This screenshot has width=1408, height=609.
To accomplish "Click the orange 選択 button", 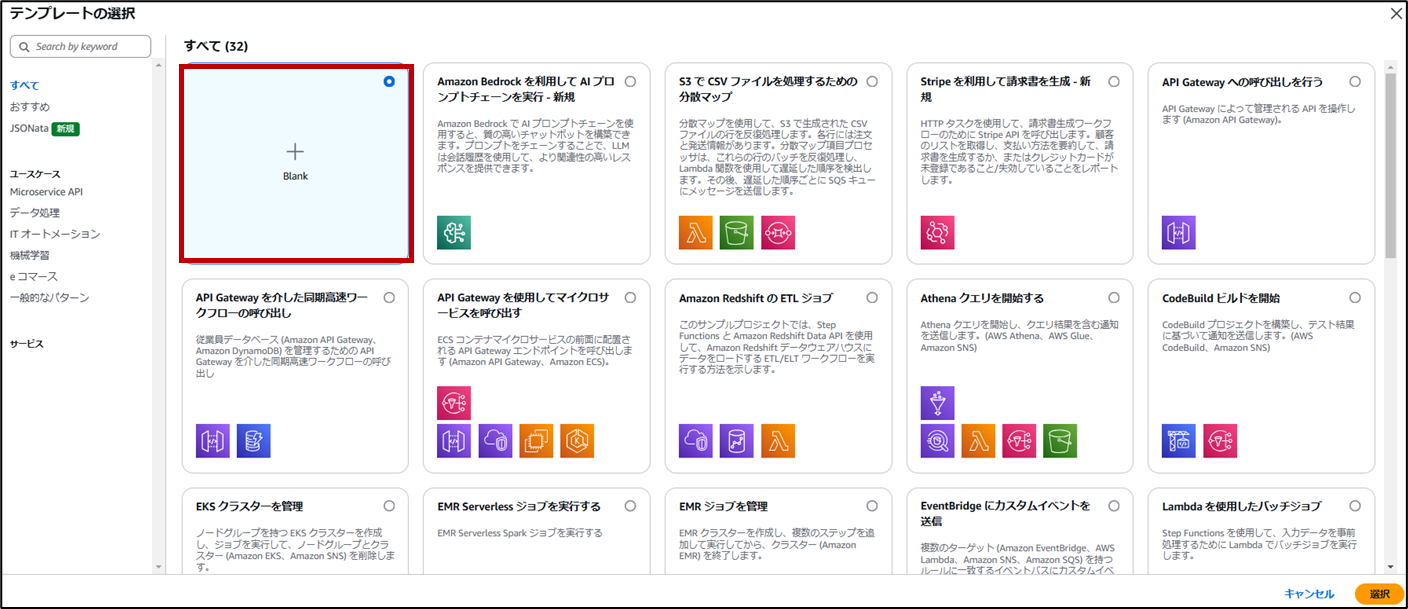I will click(x=1379, y=594).
